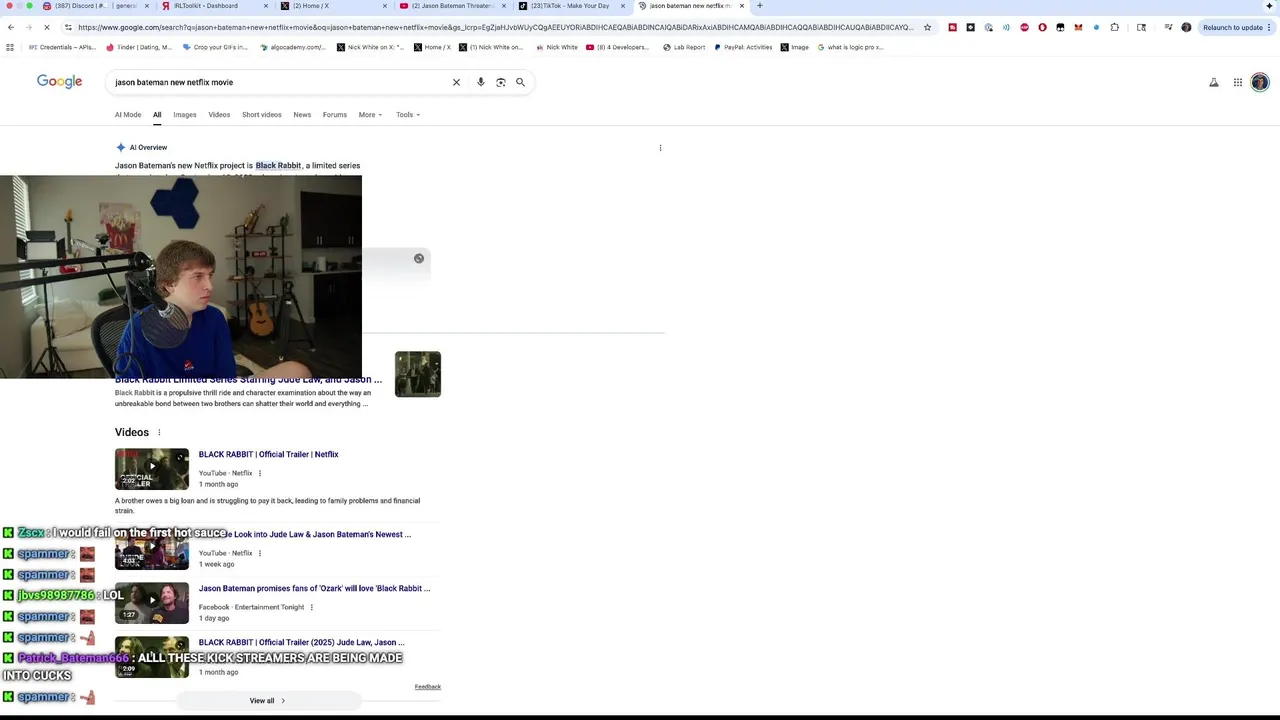Focus the Google search input field
This screenshot has width=1280, height=720.
click(280, 82)
